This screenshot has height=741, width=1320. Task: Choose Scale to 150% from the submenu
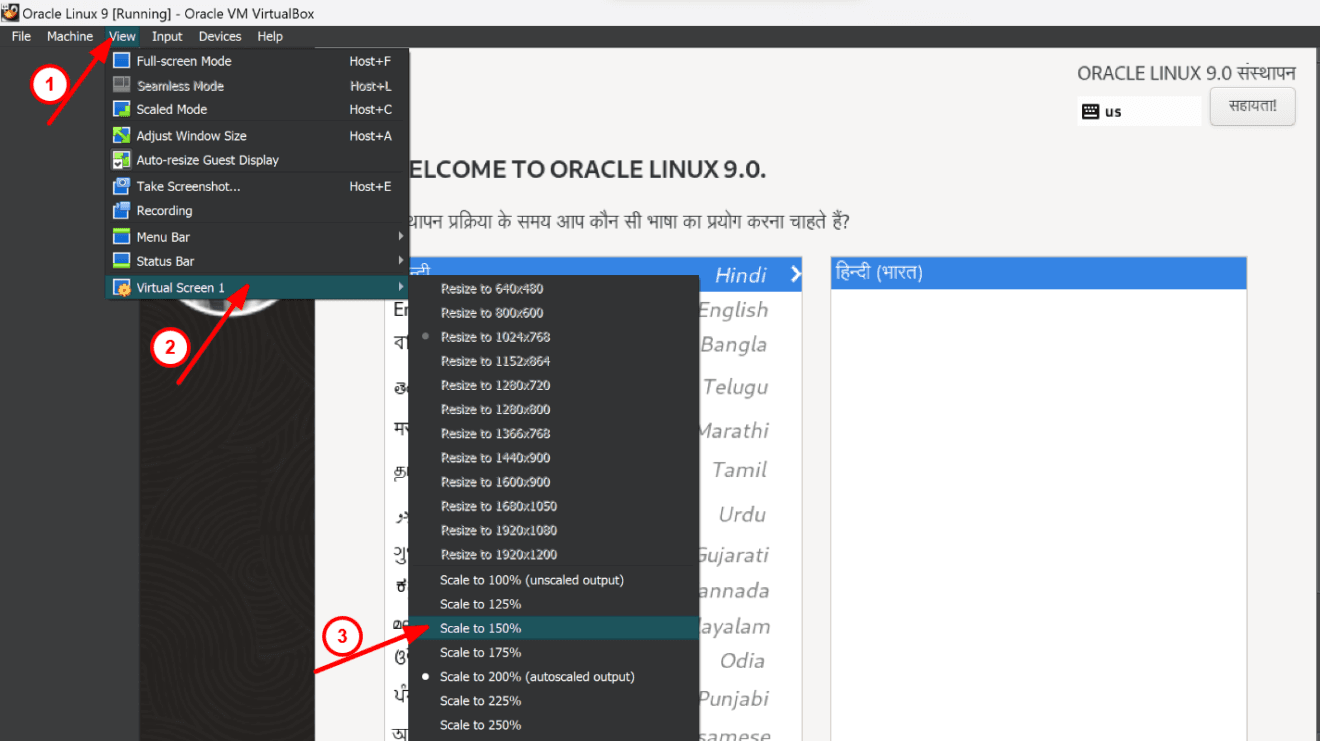point(480,629)
